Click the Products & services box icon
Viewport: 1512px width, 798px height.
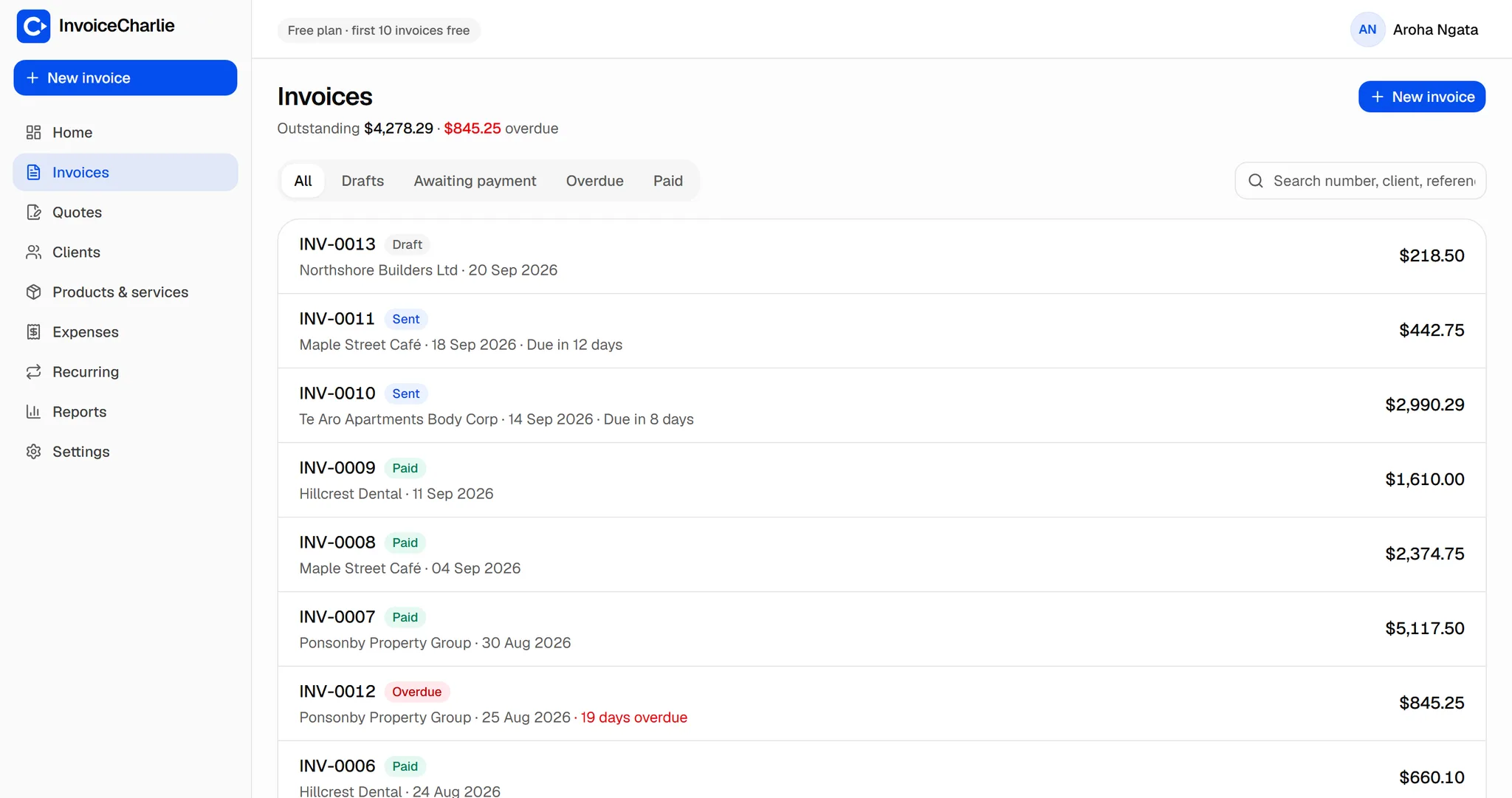(x=33, y=292)
